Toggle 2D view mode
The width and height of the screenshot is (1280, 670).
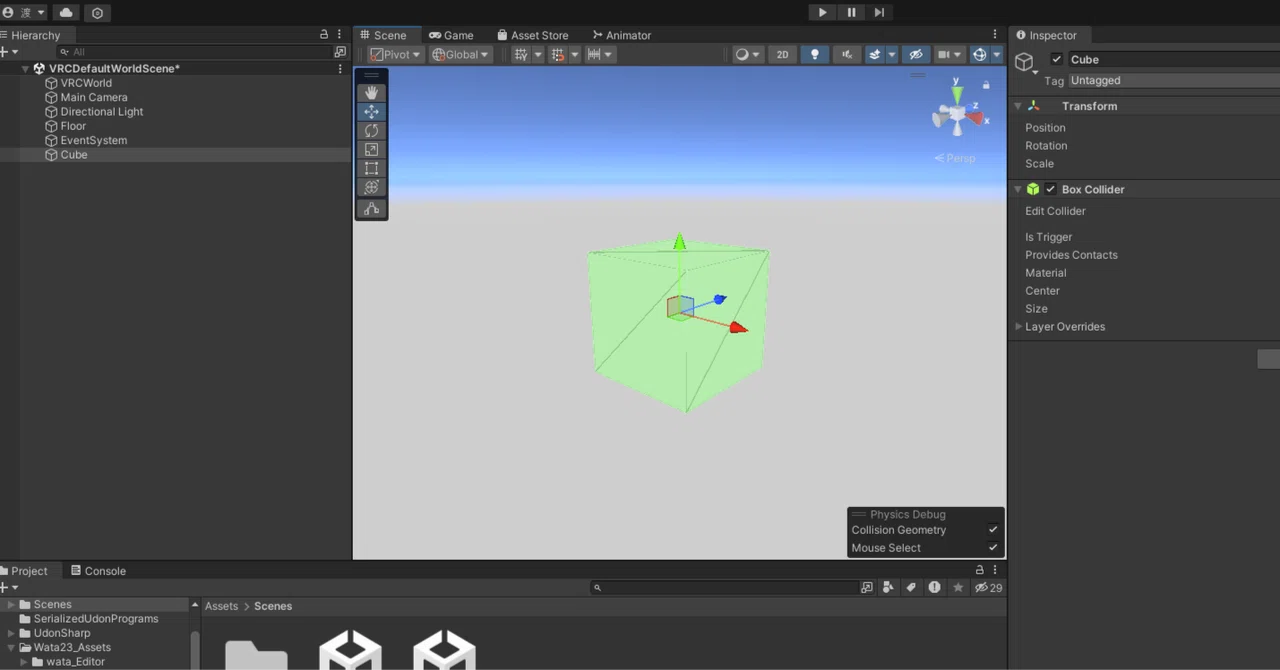783,55
